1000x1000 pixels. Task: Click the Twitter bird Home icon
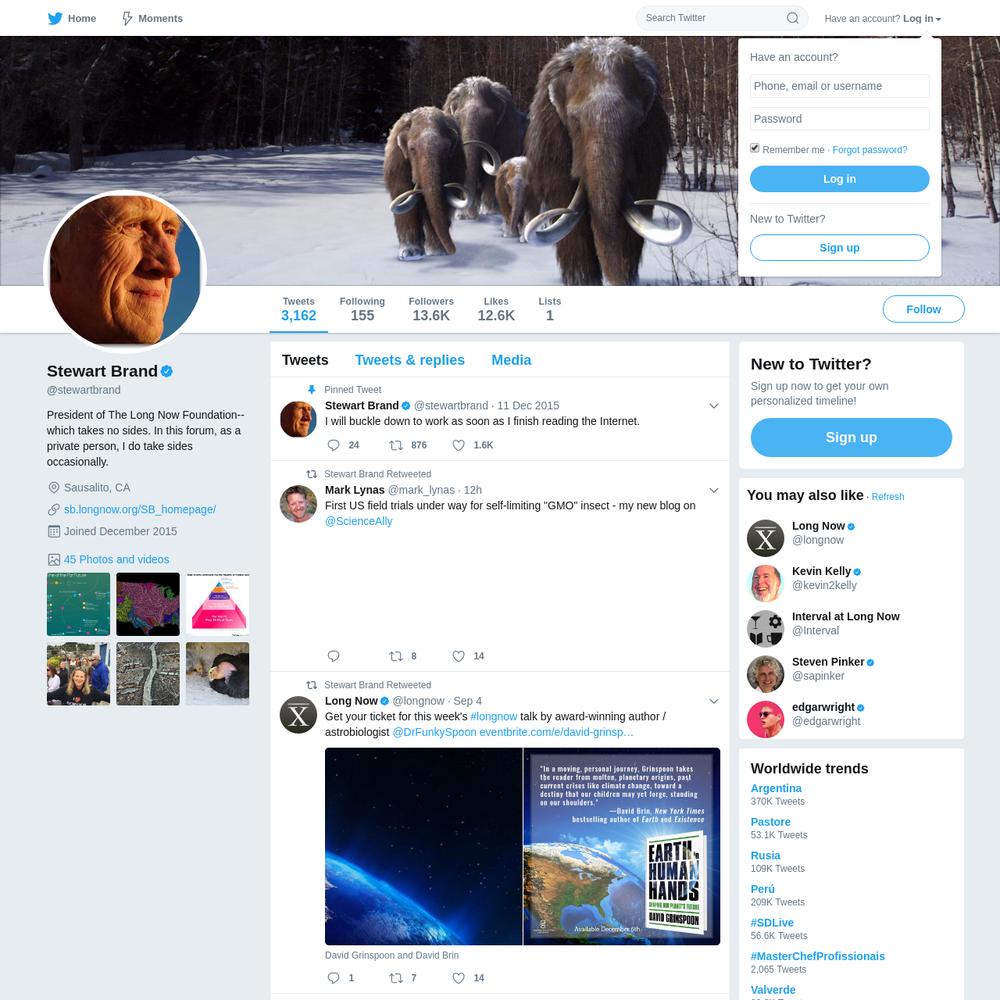(x=55, y=18)
